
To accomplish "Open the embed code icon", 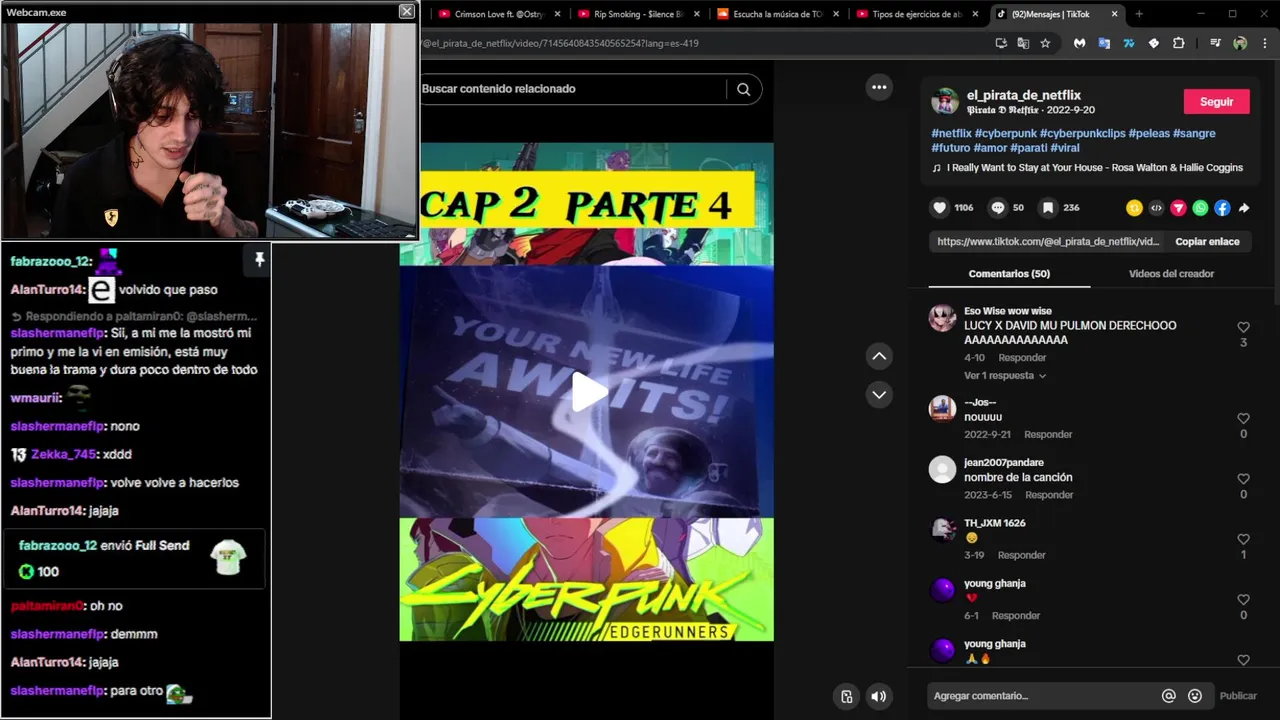I will click(x=1156, y=208).
